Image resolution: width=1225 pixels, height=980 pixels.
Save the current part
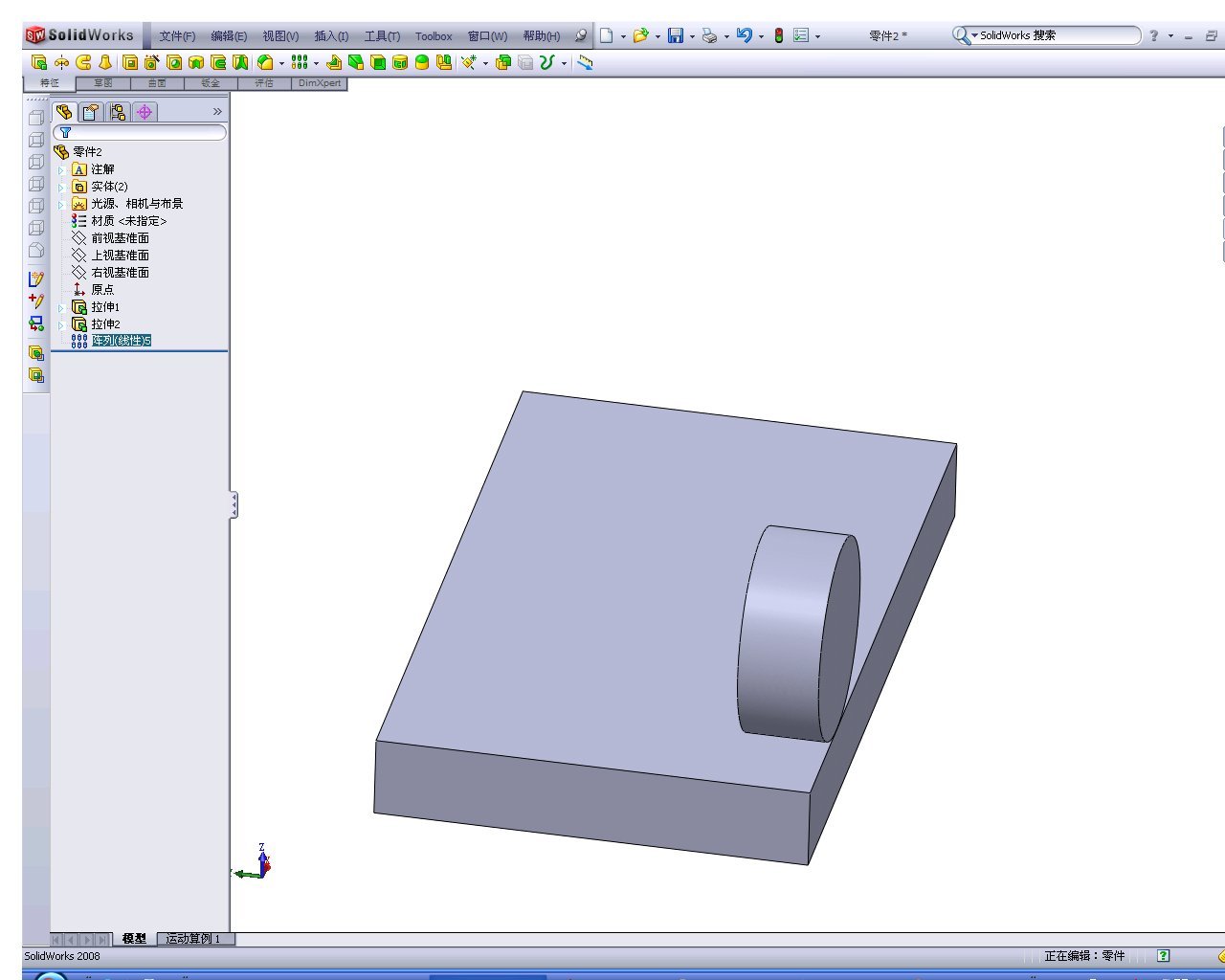click(x=676, y=35)
